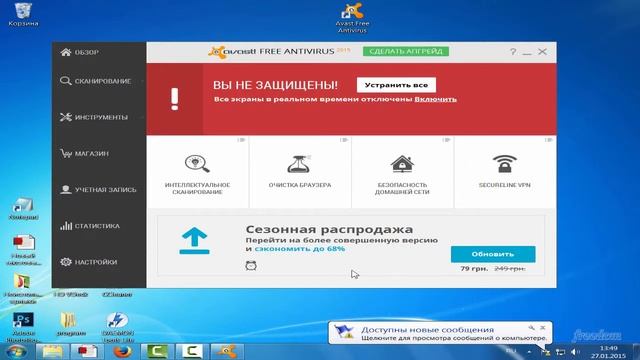Image resolution: width=640 pixels, height=360 pixels.
Task: Open the SecureLine VPN tile
Action: 505,173
